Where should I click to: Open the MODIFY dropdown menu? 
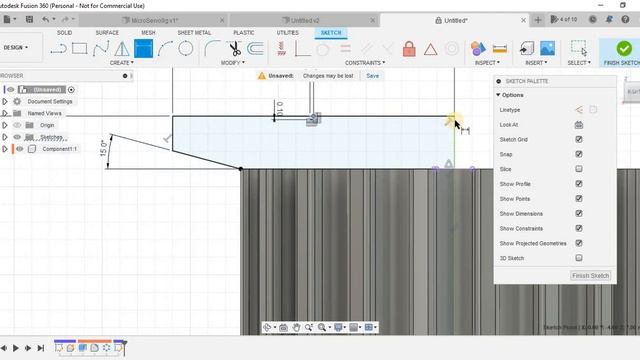click(233, 63)
